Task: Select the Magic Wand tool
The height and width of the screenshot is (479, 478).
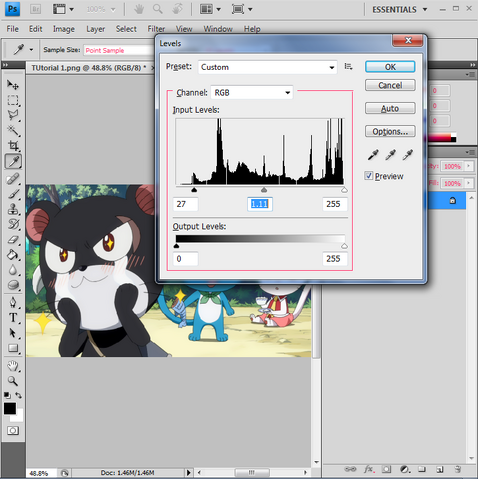Action: pos(13,130)
